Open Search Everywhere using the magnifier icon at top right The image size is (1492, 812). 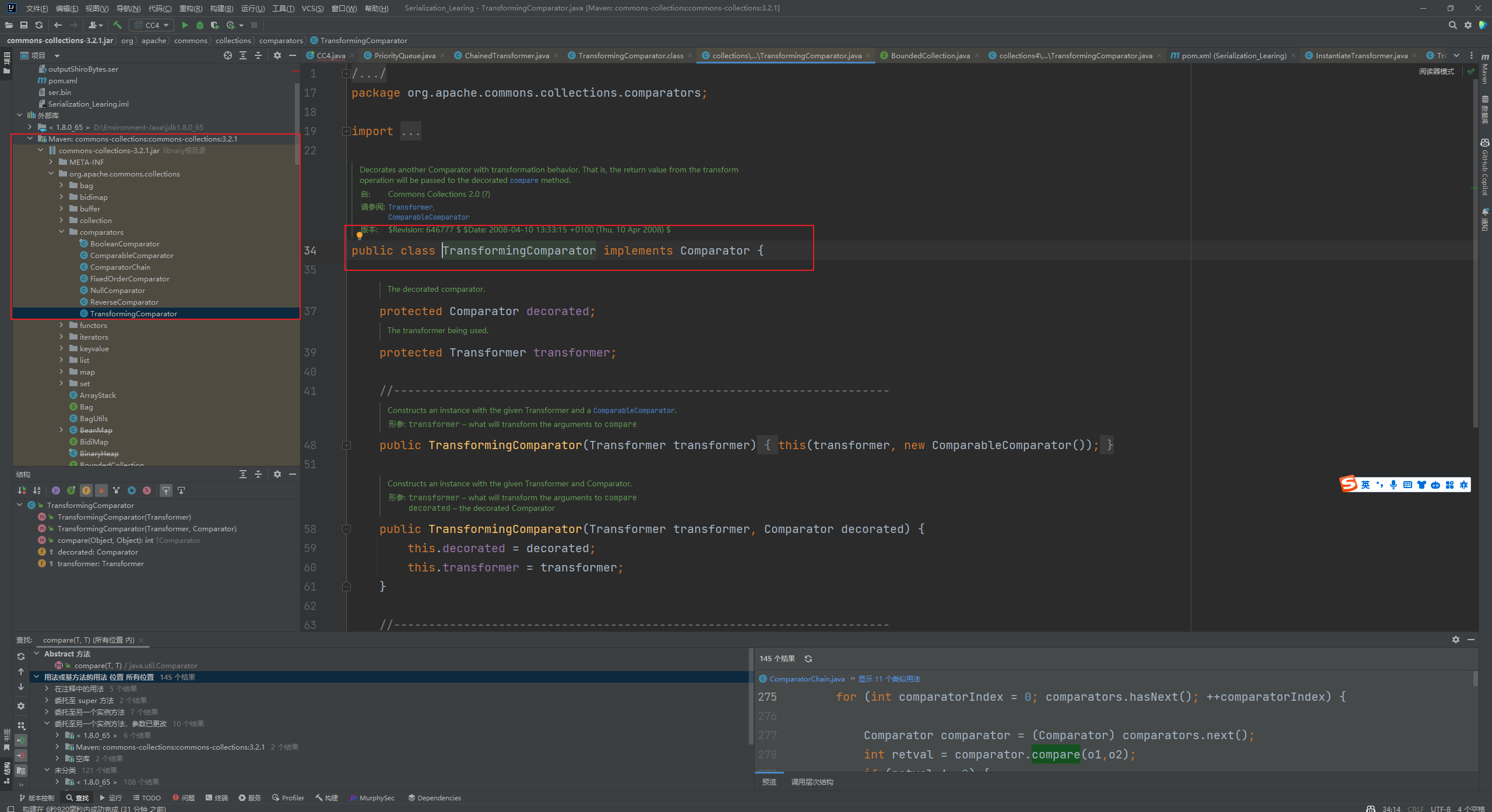click(1452, 25)
